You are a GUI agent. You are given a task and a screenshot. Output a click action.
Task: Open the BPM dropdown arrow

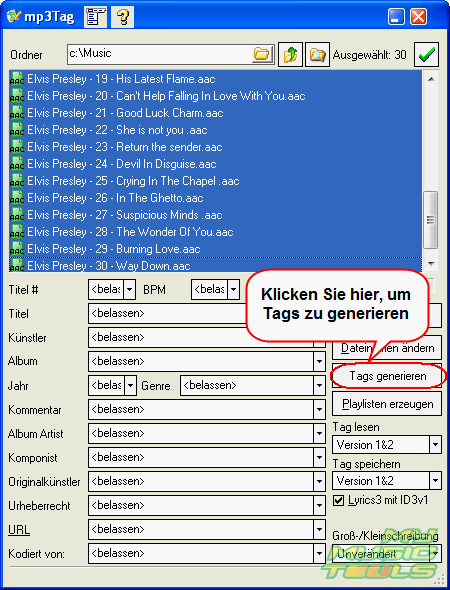point(234,289)
